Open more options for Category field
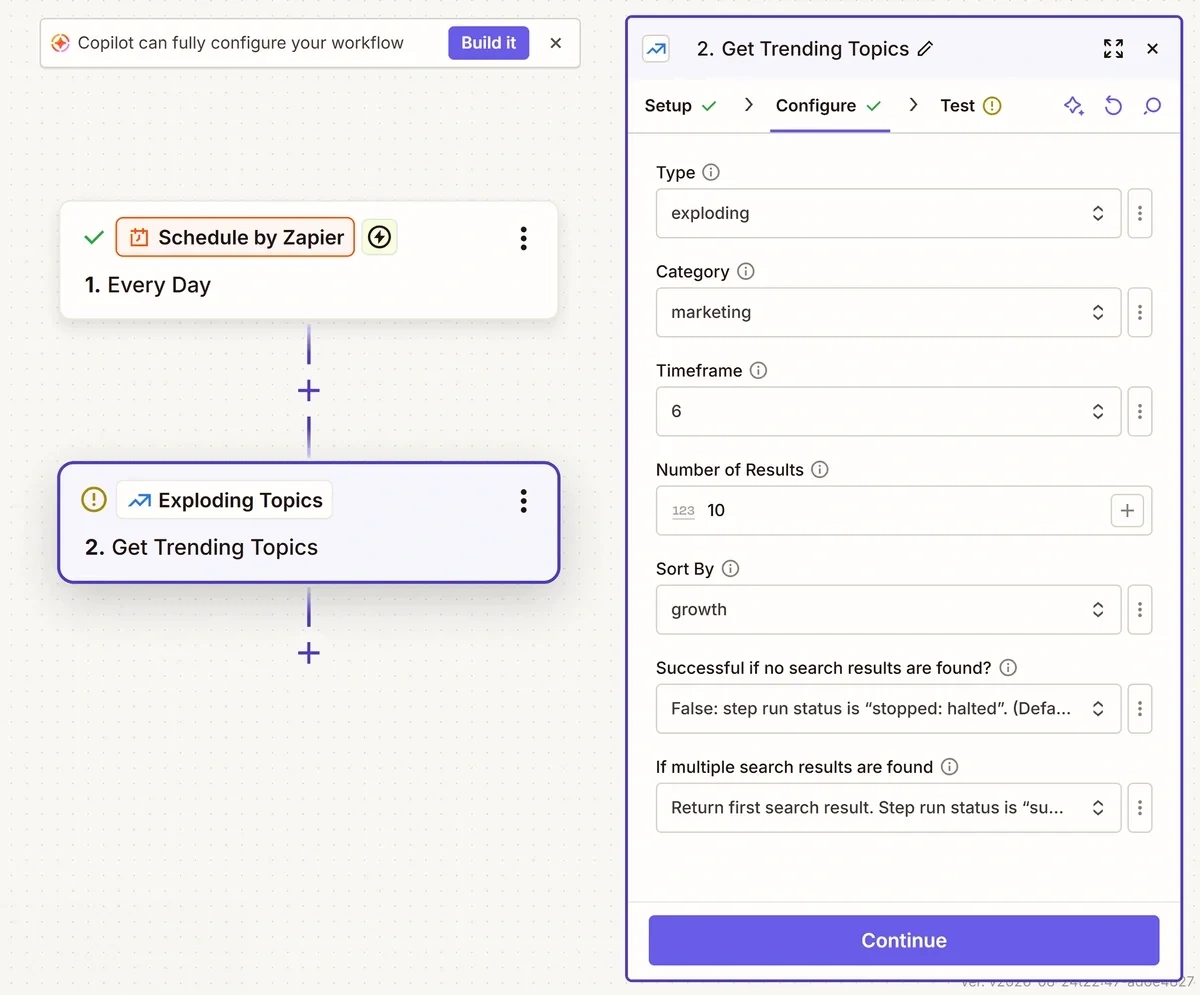This screenshot has width=1200, height=995. click(1140, 312)
